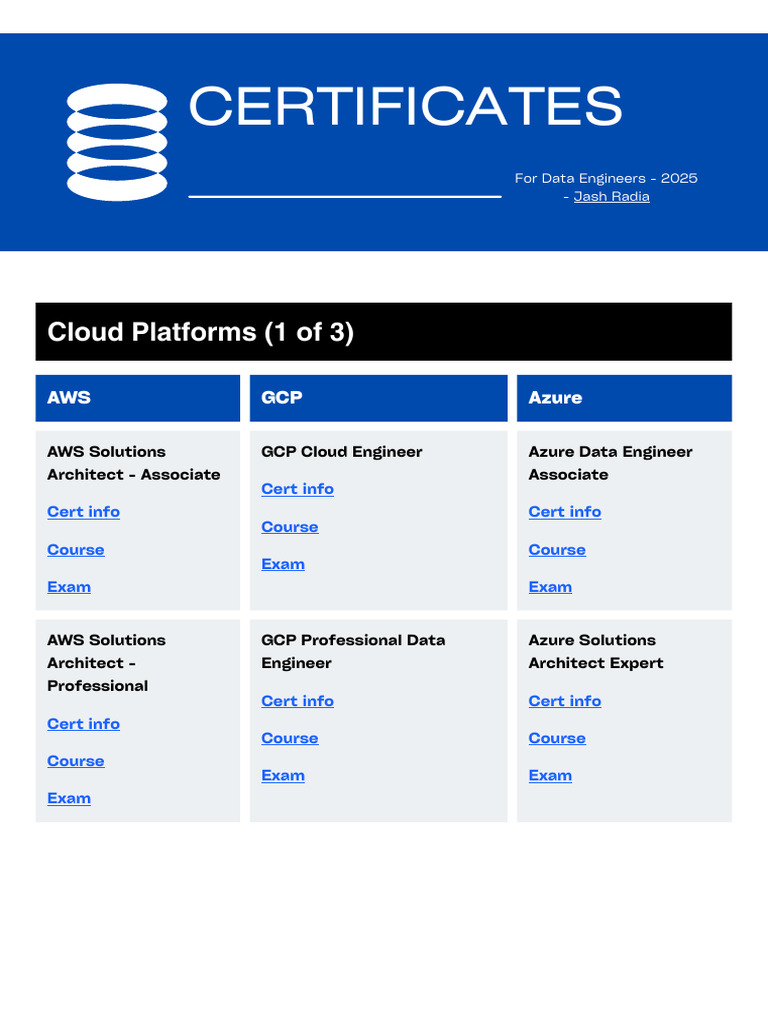Open Course link for AWS Solutions Architect Professional
This screenshot has height=1024, width=768.
click(x=76, y=761)
